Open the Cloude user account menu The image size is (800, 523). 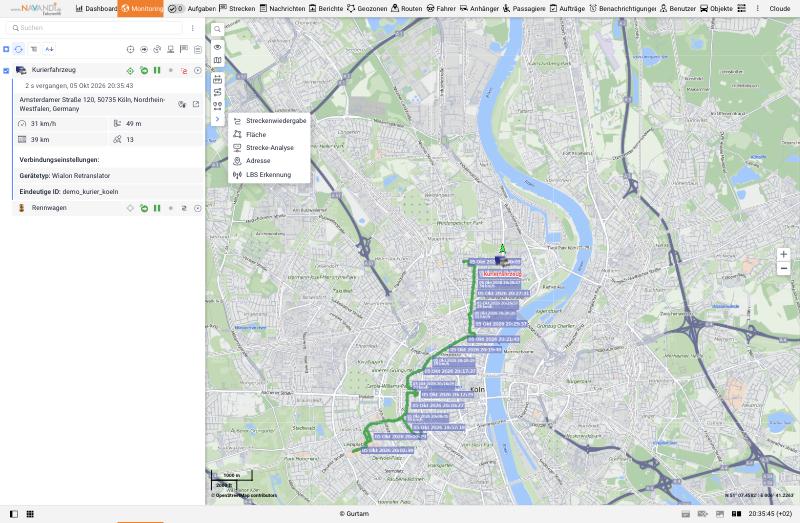pyautogui.click(x=780, y=9)
